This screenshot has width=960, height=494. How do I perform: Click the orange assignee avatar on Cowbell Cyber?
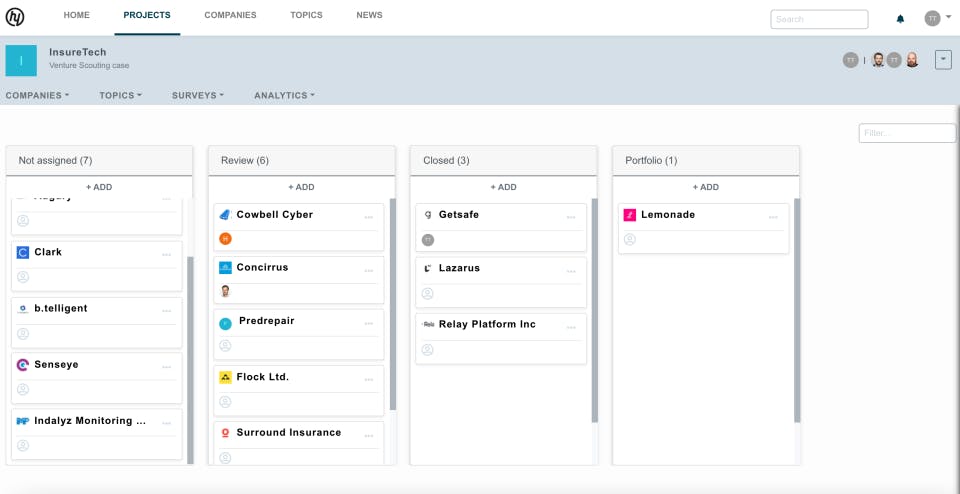pyautogui.click(x=225, y=239)
